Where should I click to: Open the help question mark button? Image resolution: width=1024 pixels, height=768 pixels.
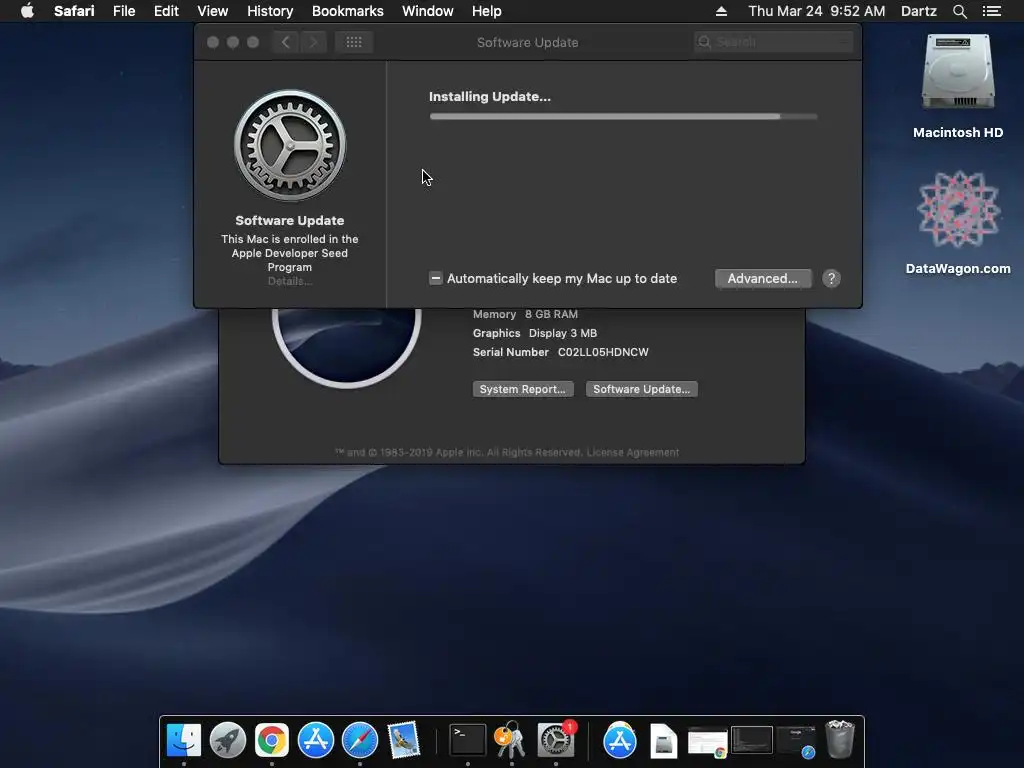831,279
